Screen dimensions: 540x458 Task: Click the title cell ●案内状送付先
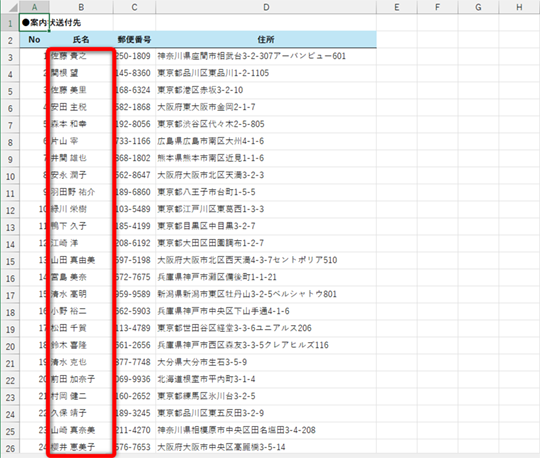coord(34,23)
